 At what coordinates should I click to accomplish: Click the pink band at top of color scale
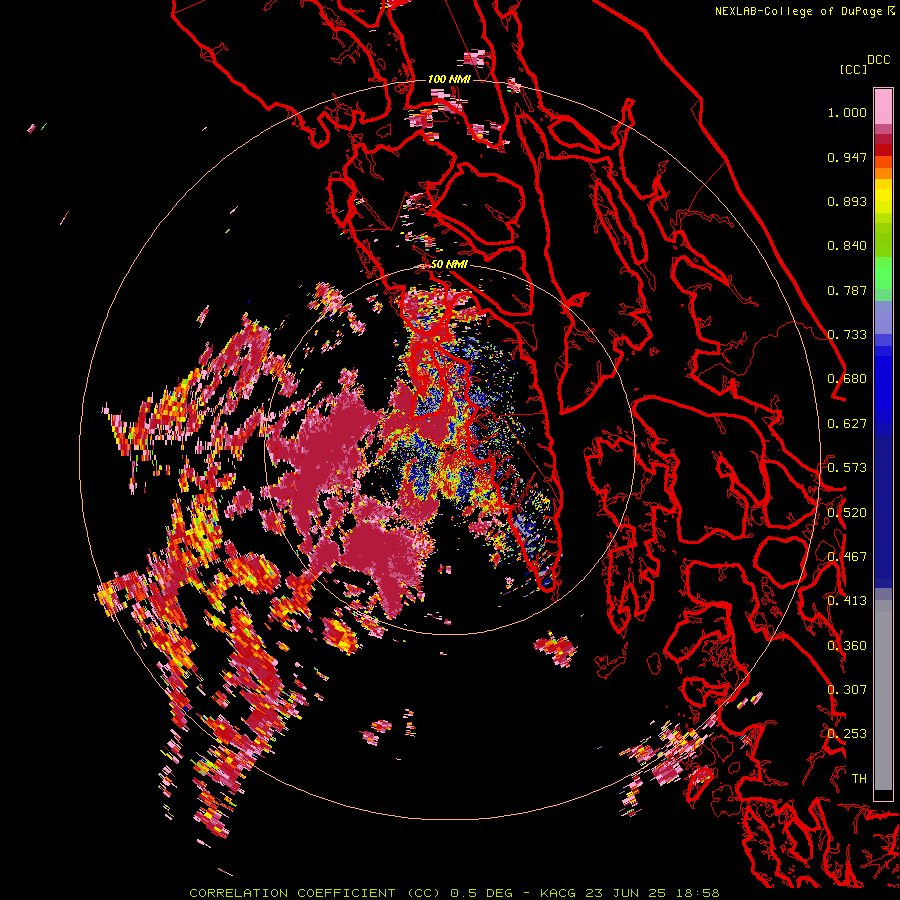pos(883,107)
